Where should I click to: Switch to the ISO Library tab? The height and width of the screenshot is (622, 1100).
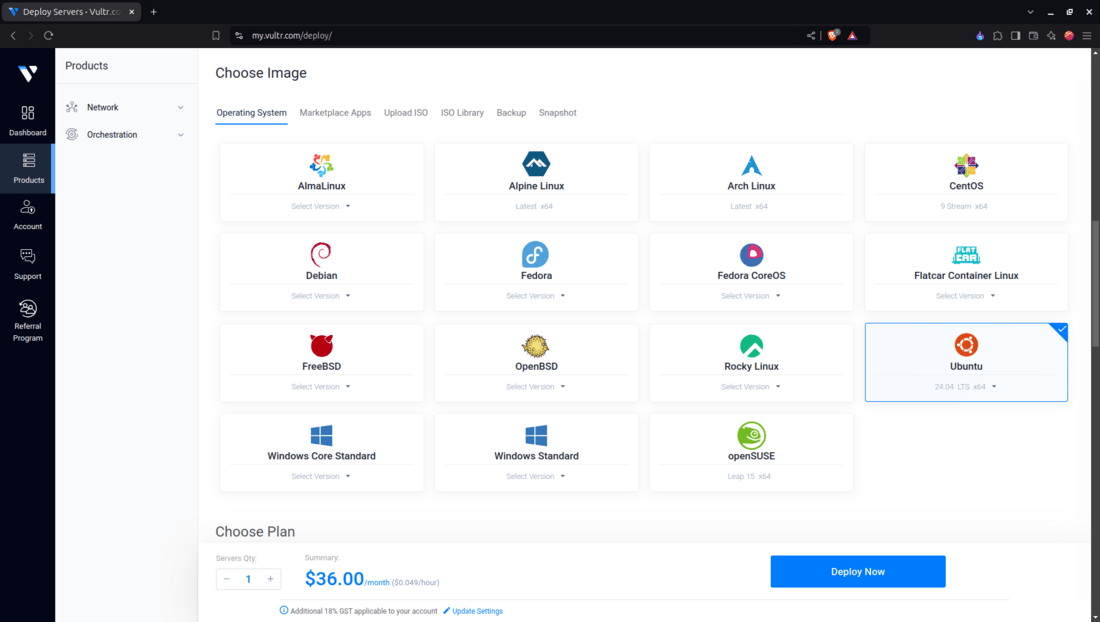[462, 113]
